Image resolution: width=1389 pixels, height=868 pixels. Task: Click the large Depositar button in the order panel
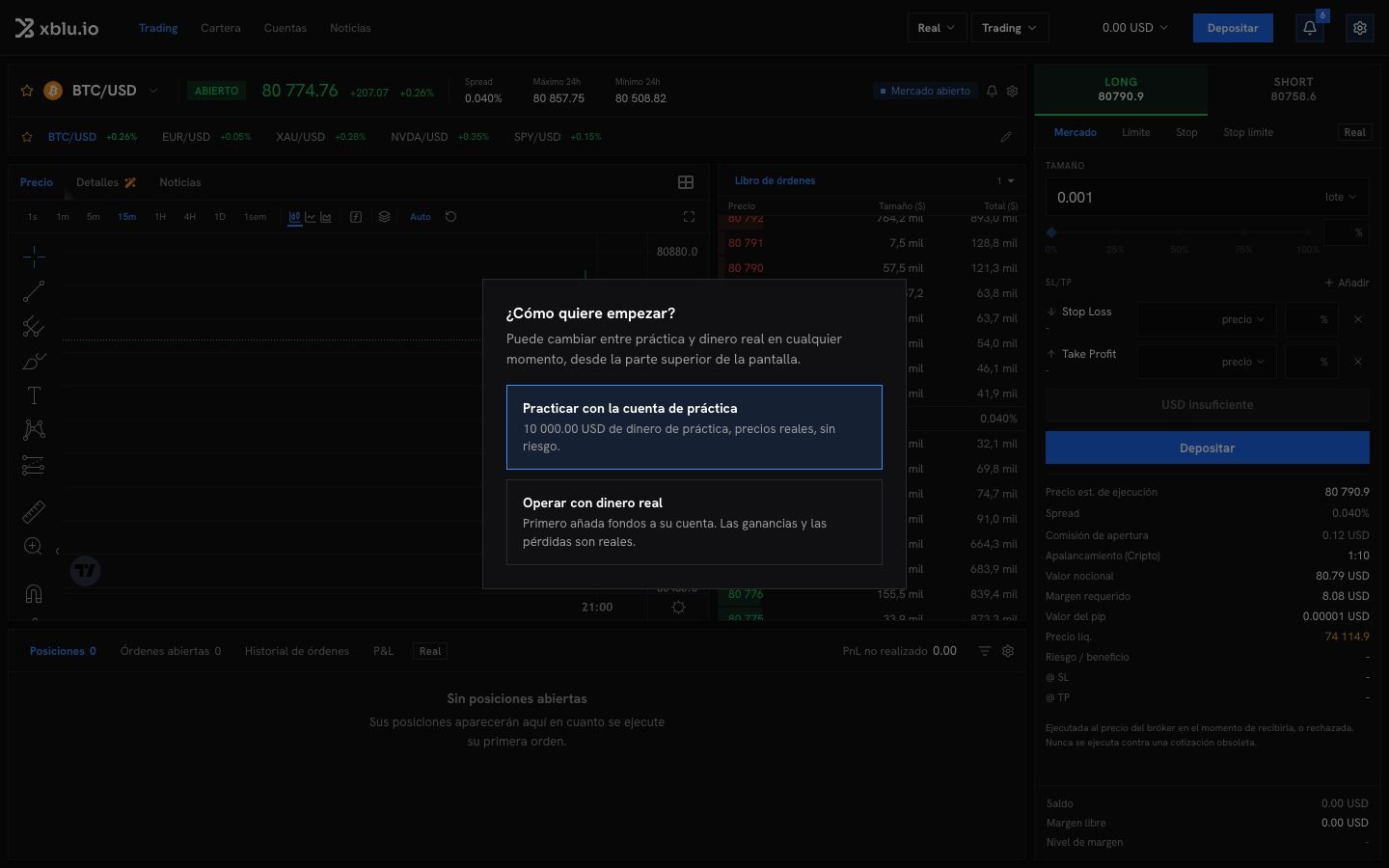point(1208,448)
